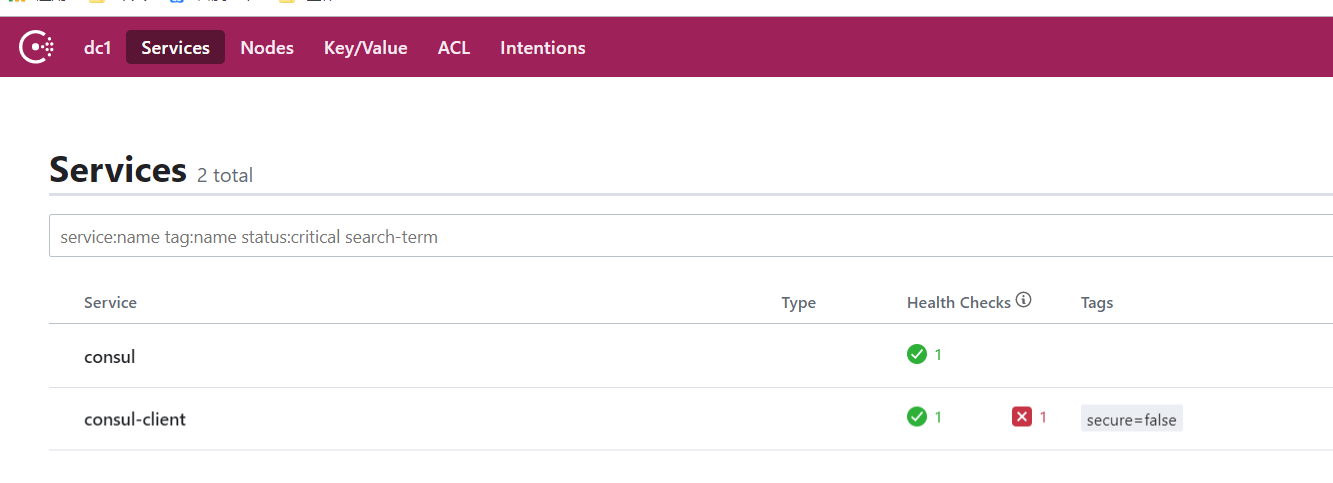The image size is (1333, 483).
Task: Click the red critical check icon for consul-client
Action: tap(1021, 417)
